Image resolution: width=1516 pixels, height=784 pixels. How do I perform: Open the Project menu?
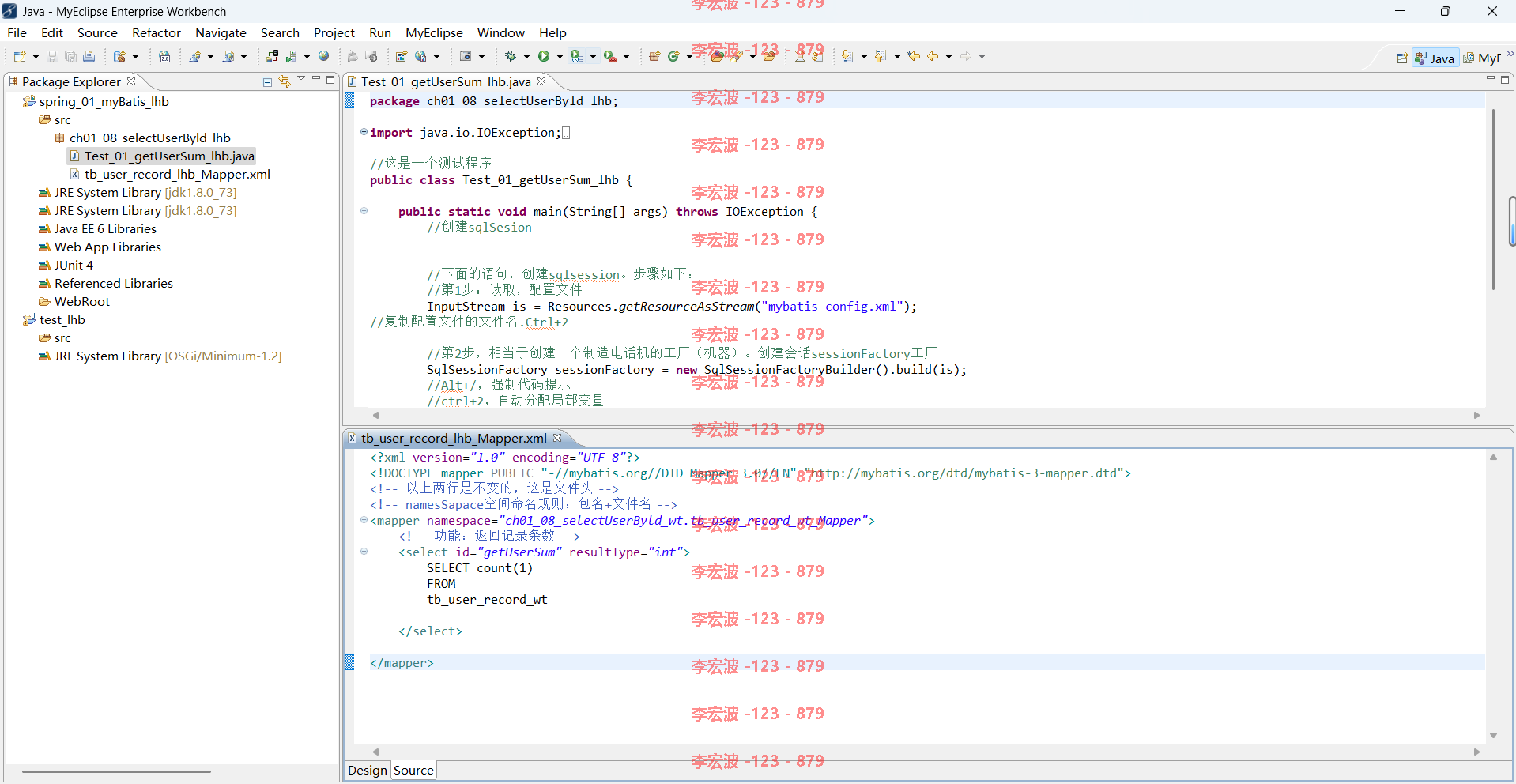tap(334, 32)
